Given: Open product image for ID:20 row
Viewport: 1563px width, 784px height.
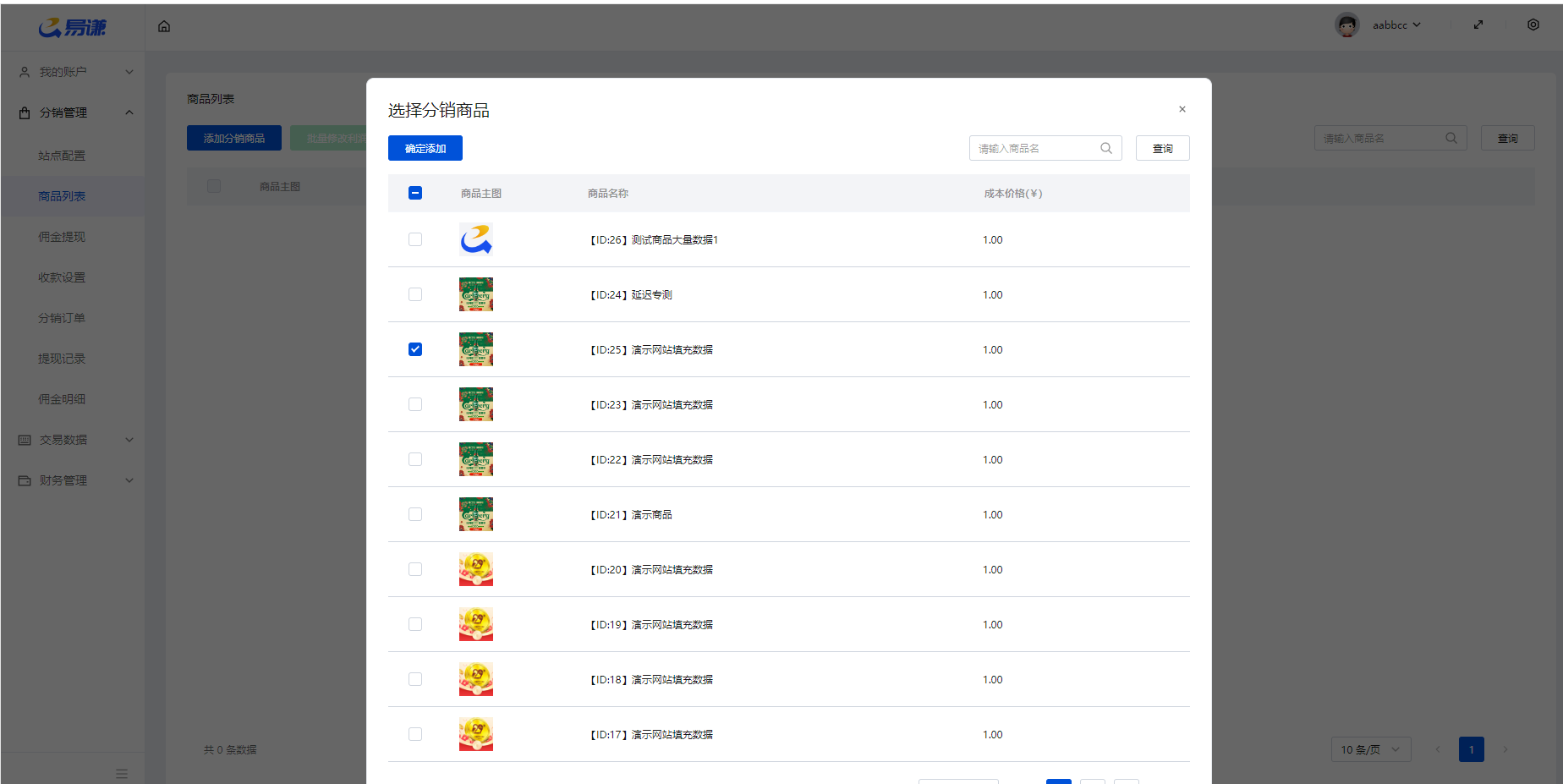Looking at the screenshot, I should [476, 569].
